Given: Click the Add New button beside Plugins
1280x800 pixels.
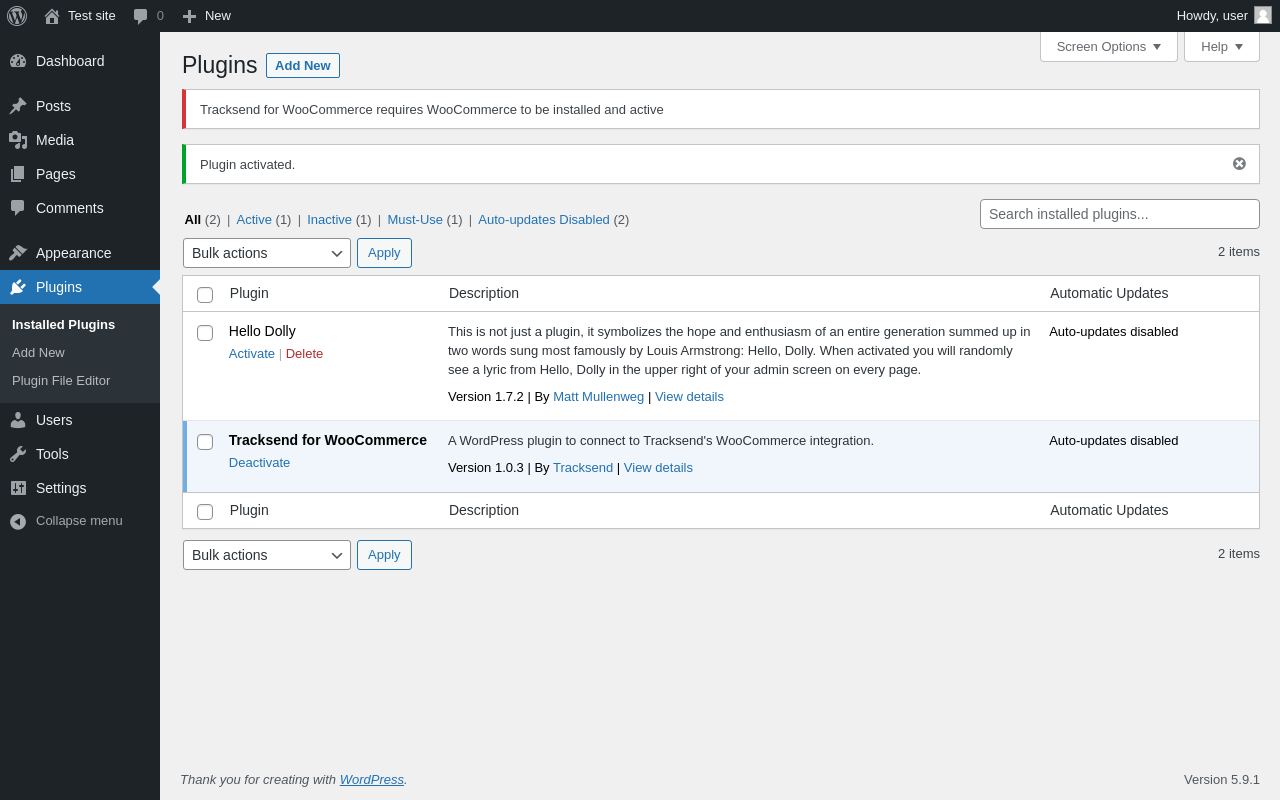Looking at the screenshot, I should 302,66.
